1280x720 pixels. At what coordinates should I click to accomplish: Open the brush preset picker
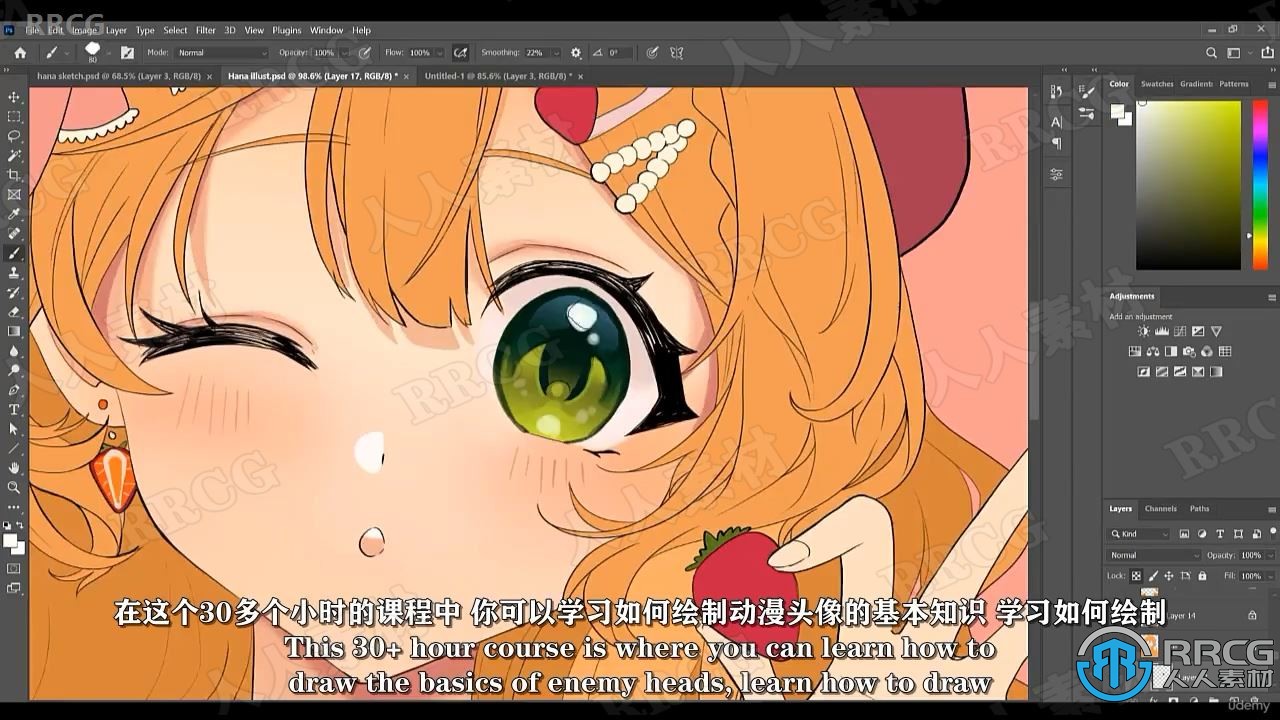tap(97, 52)
